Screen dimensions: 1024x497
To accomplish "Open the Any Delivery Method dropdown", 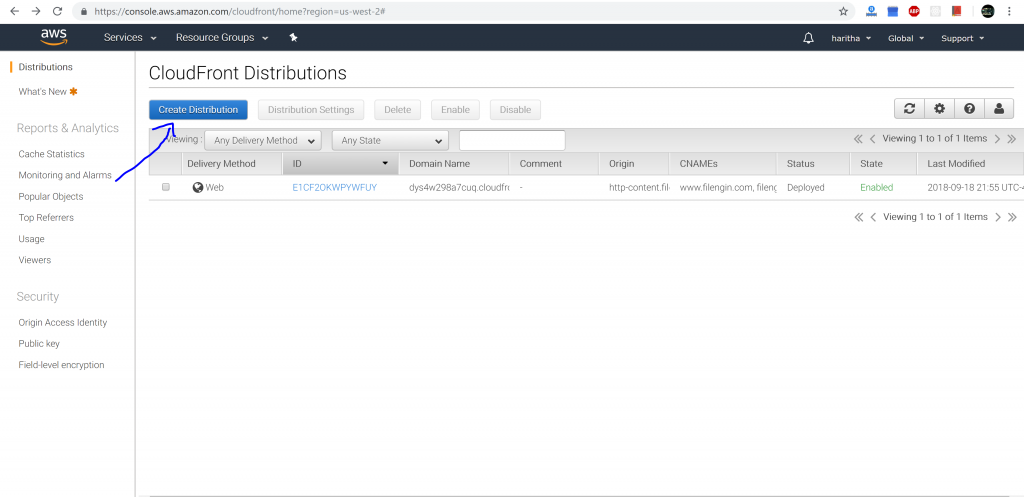I will [263, 140].
